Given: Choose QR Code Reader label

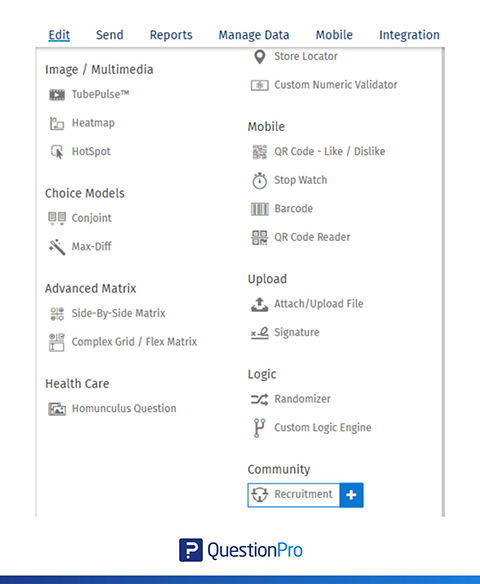Looking at the screenshot, I should pos(312,237).
